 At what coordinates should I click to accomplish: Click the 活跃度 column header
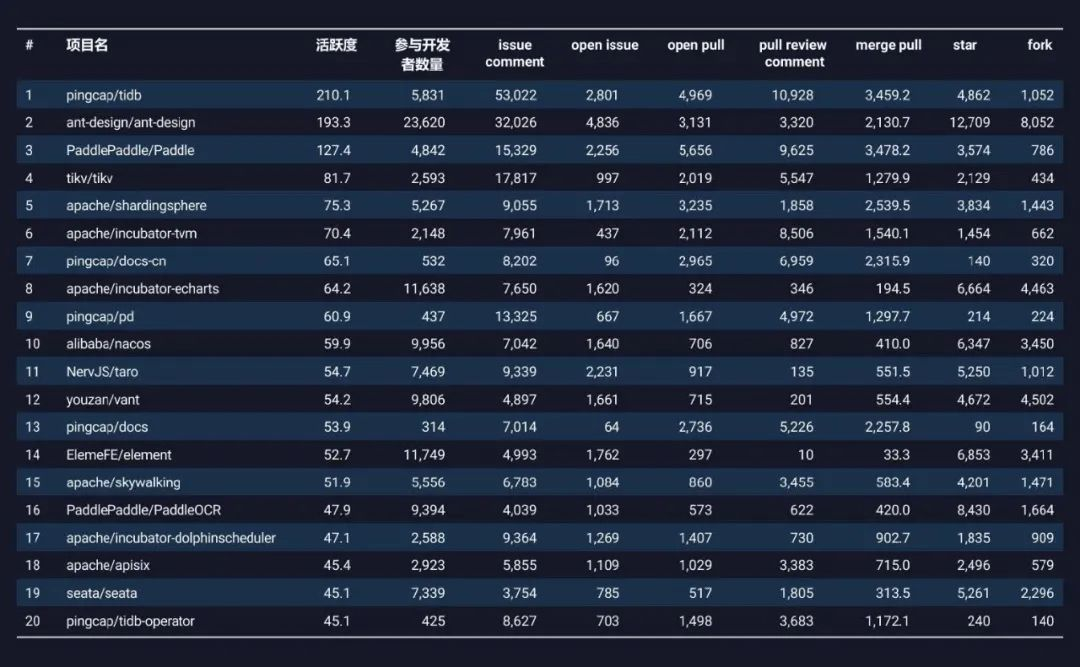pos(336,45)
